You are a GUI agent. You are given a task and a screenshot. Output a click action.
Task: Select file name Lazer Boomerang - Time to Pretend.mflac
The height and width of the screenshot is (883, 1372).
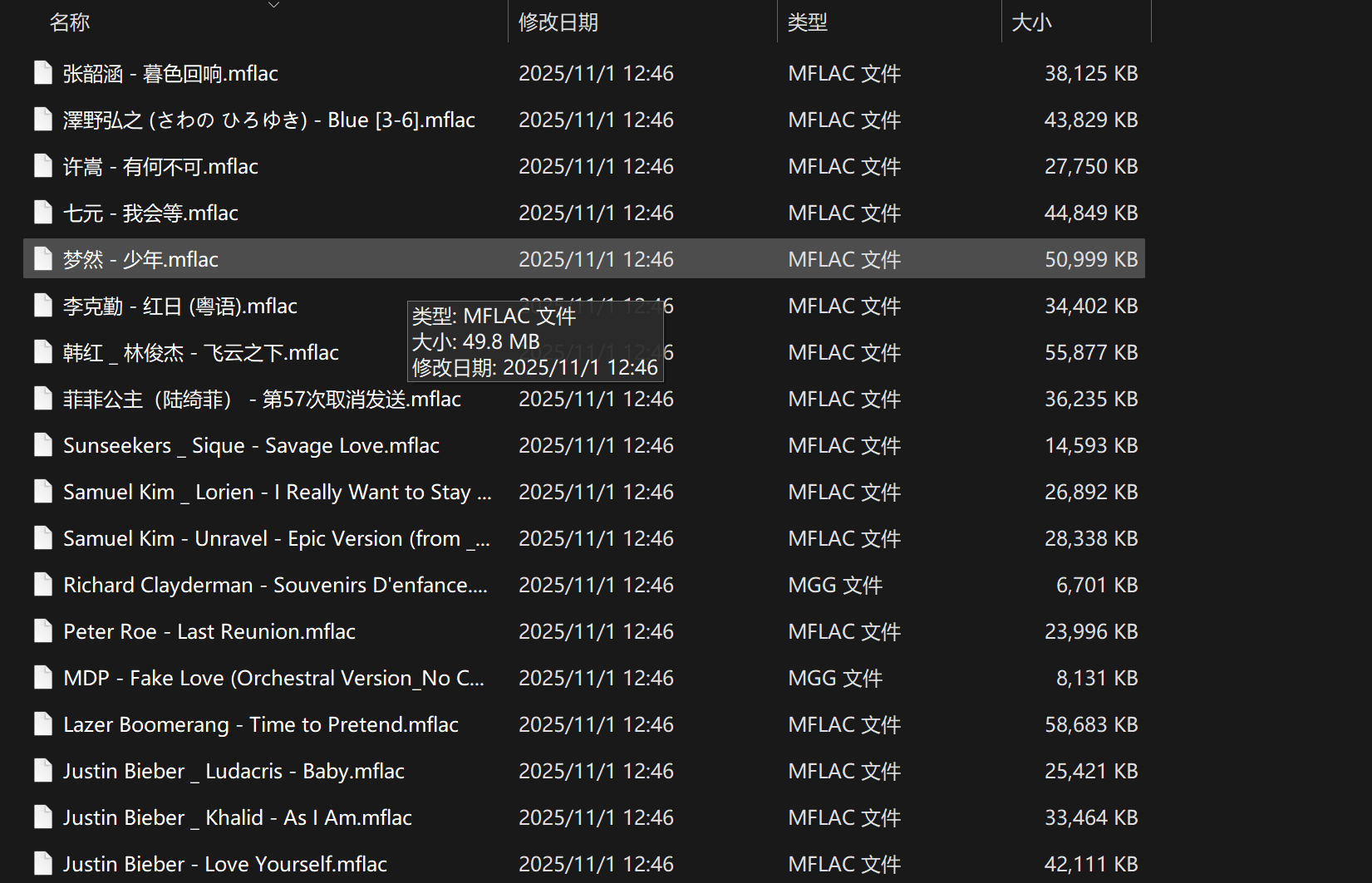(x=261, y=724)
